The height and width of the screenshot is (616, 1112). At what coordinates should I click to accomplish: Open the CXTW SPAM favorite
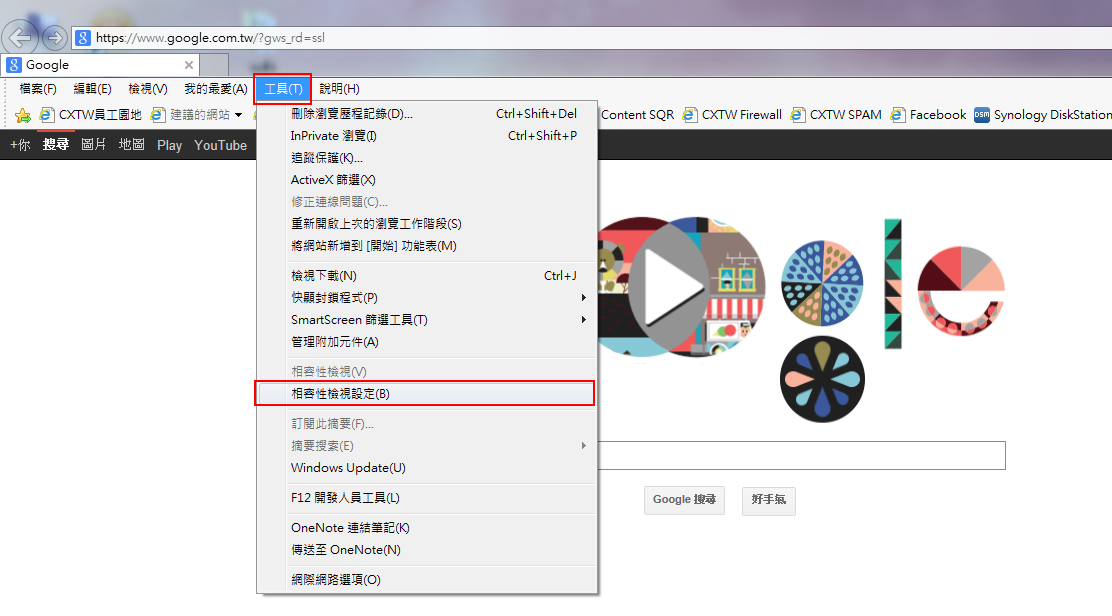[836, 115]
